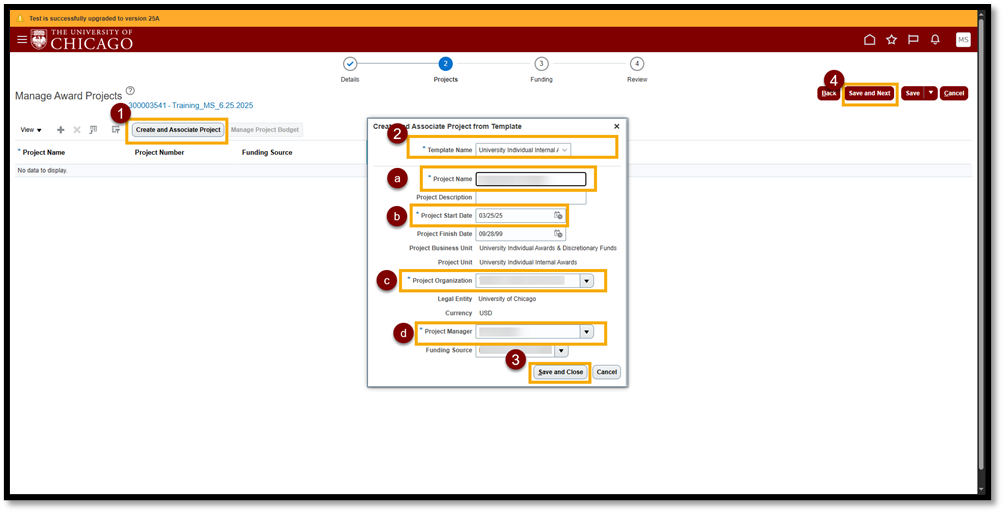Click Save and Close in dialog

click(x=560, y=372)
